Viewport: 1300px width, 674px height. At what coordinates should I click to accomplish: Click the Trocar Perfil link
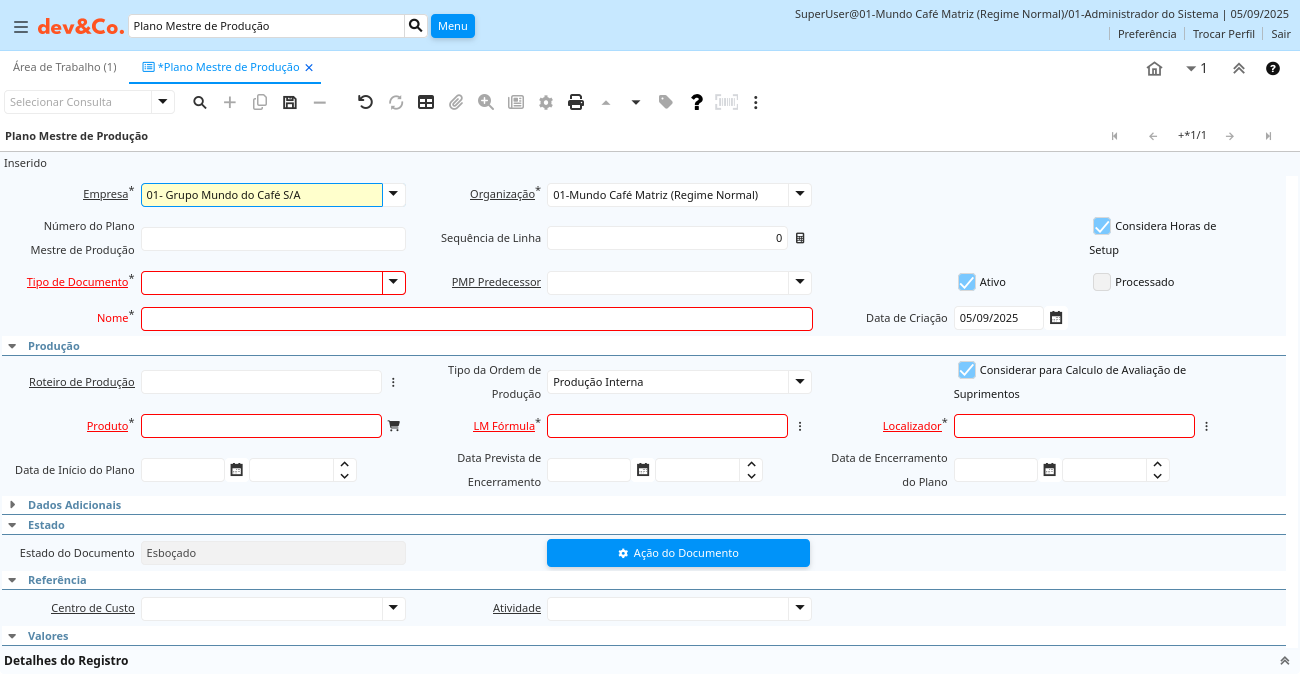tap(1223, 34)
